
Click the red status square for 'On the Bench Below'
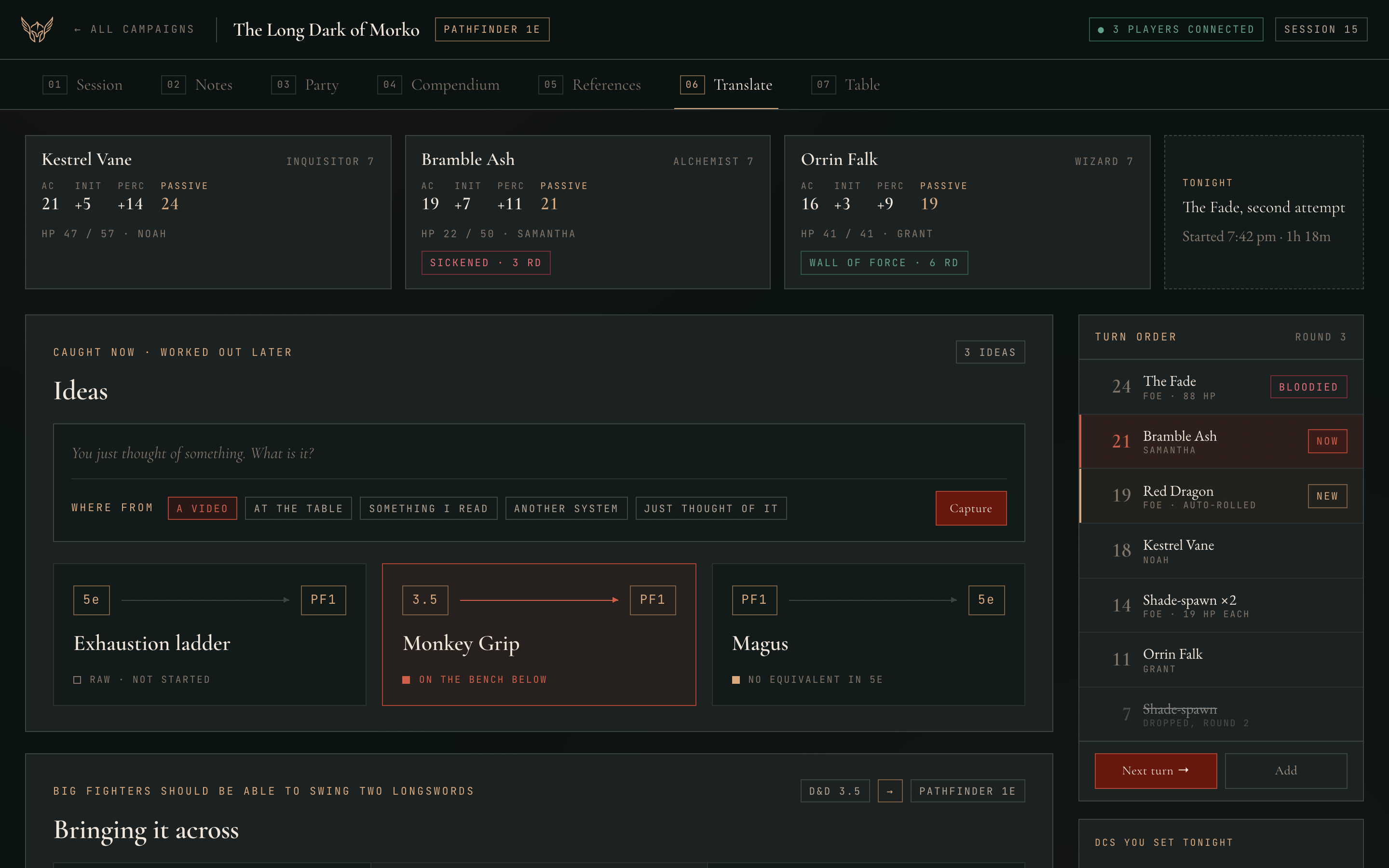[407, 680]
